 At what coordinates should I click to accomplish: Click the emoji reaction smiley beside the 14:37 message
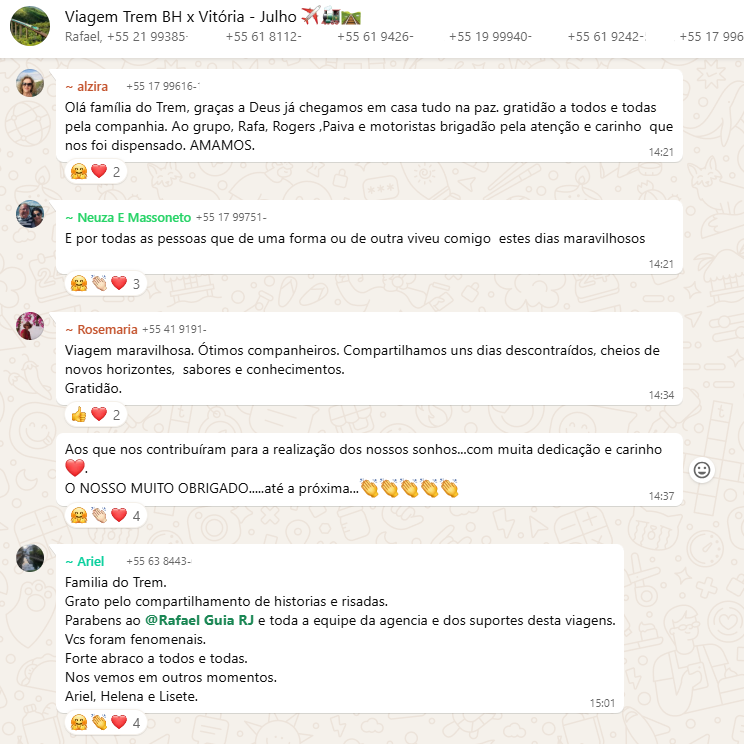point(702,470)
